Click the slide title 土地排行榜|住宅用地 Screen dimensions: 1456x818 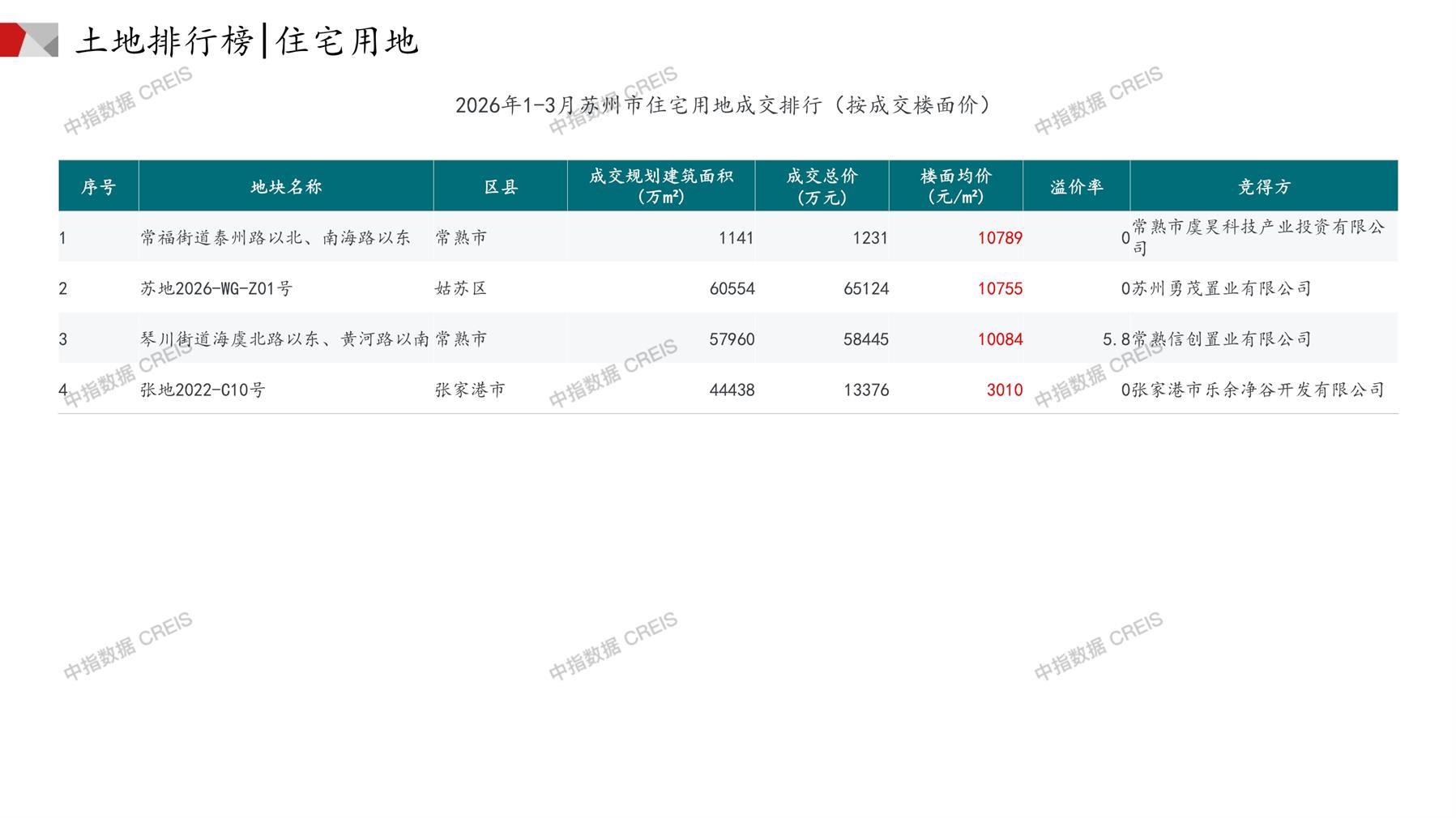tap(246, 40)
